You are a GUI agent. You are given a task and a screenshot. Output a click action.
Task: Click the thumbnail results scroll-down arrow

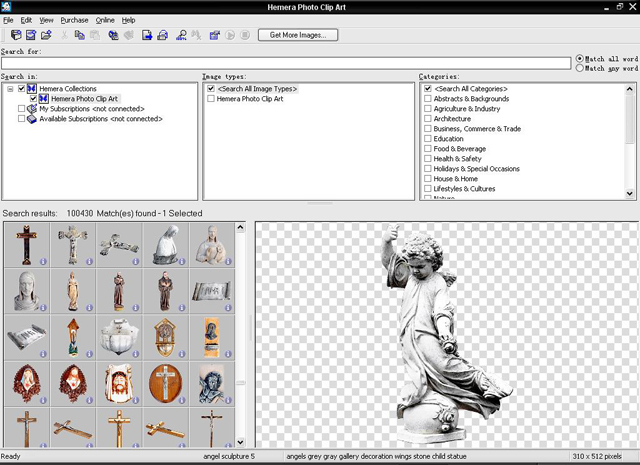240,442
